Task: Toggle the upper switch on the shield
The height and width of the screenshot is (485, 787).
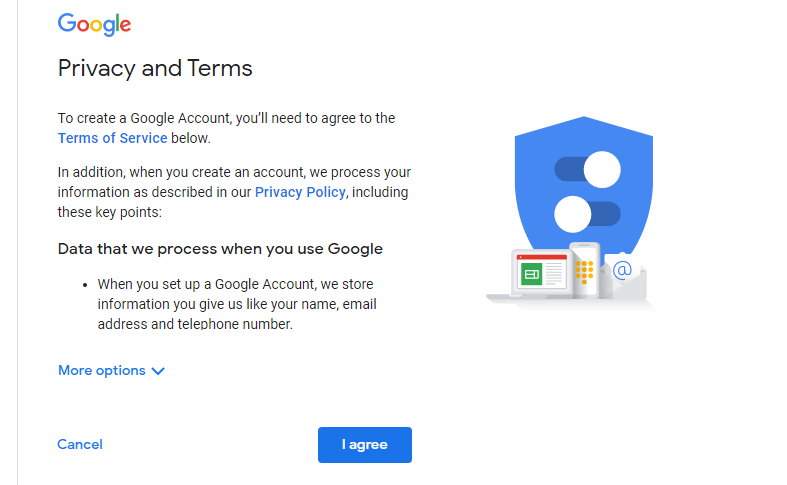Action: pos(587,169)
